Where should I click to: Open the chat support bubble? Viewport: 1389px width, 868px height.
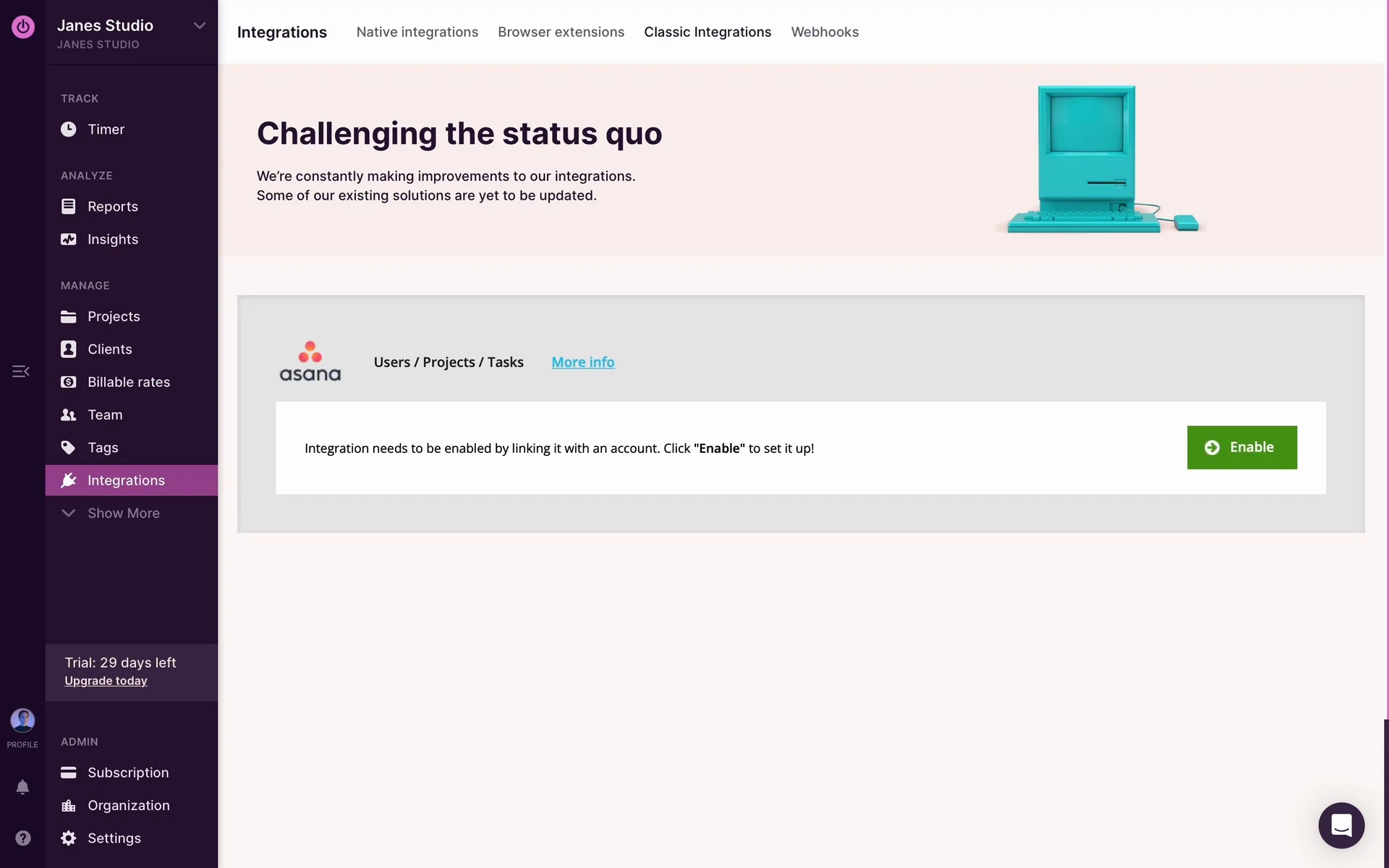1341,825
